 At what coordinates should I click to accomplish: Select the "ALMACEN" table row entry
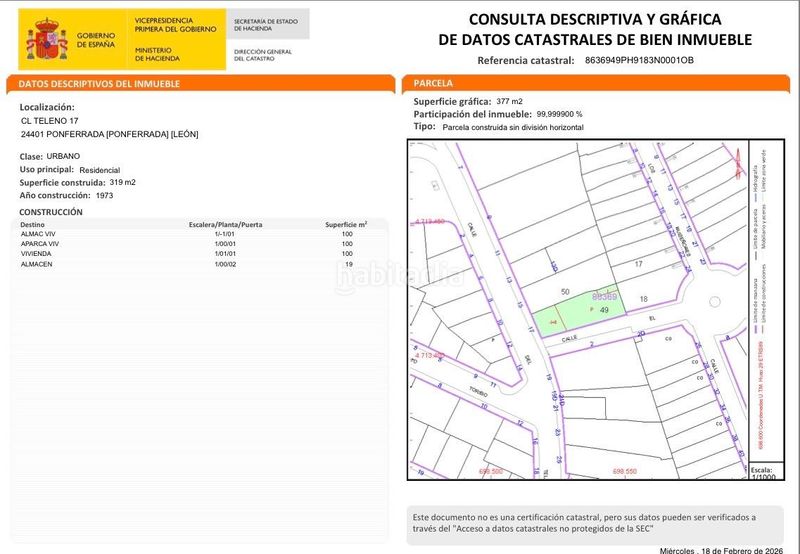[36, 264]
